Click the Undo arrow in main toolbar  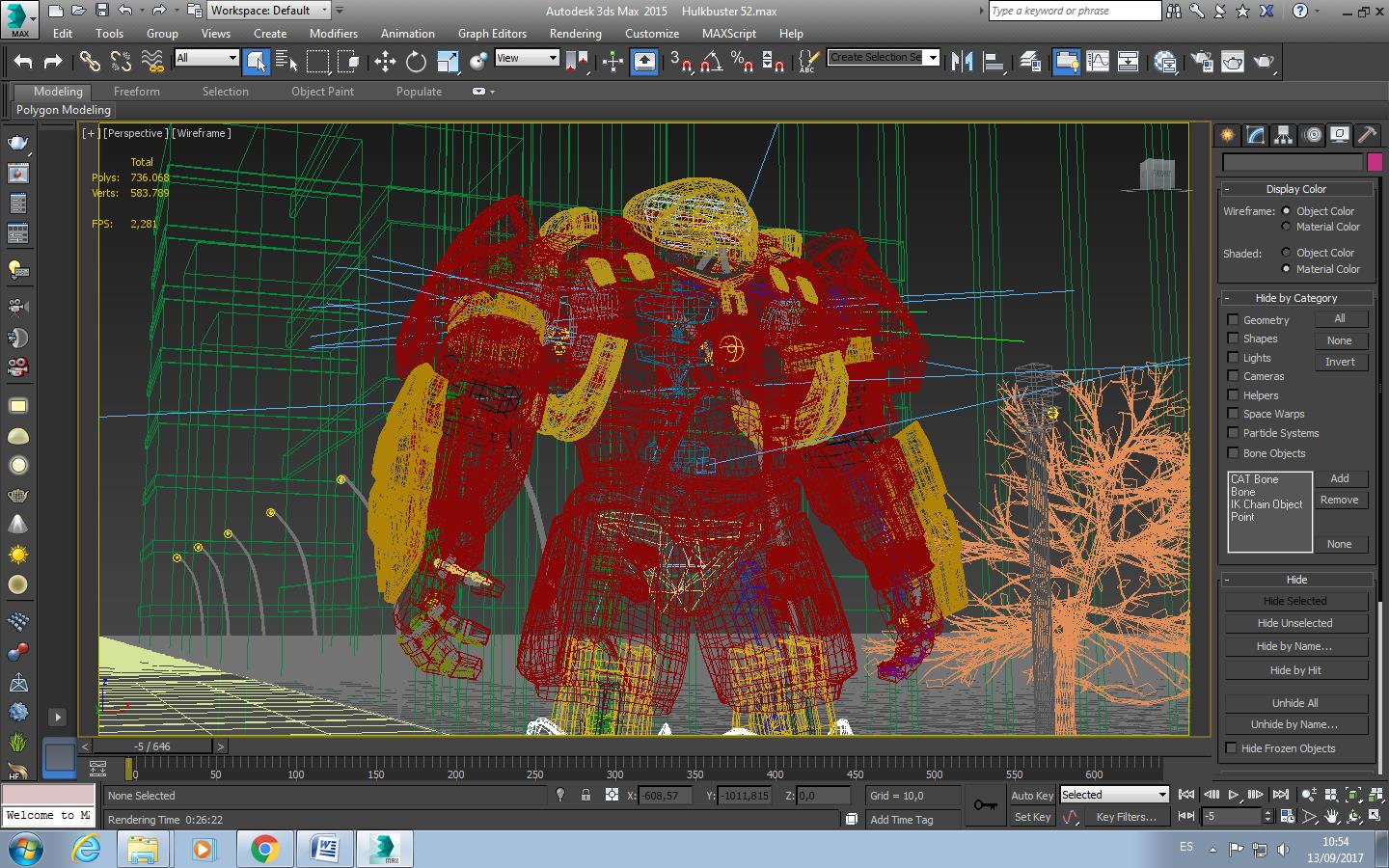pos(23,62)
